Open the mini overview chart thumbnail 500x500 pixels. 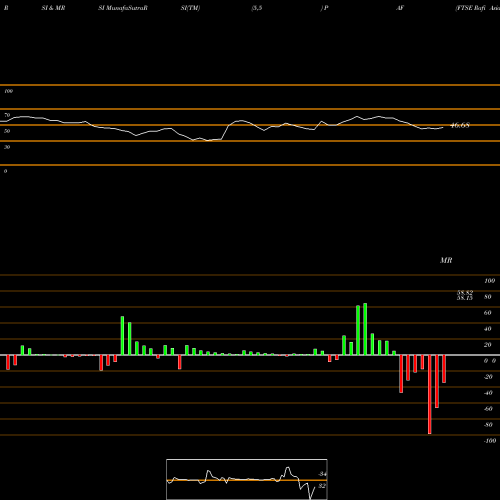247,479
